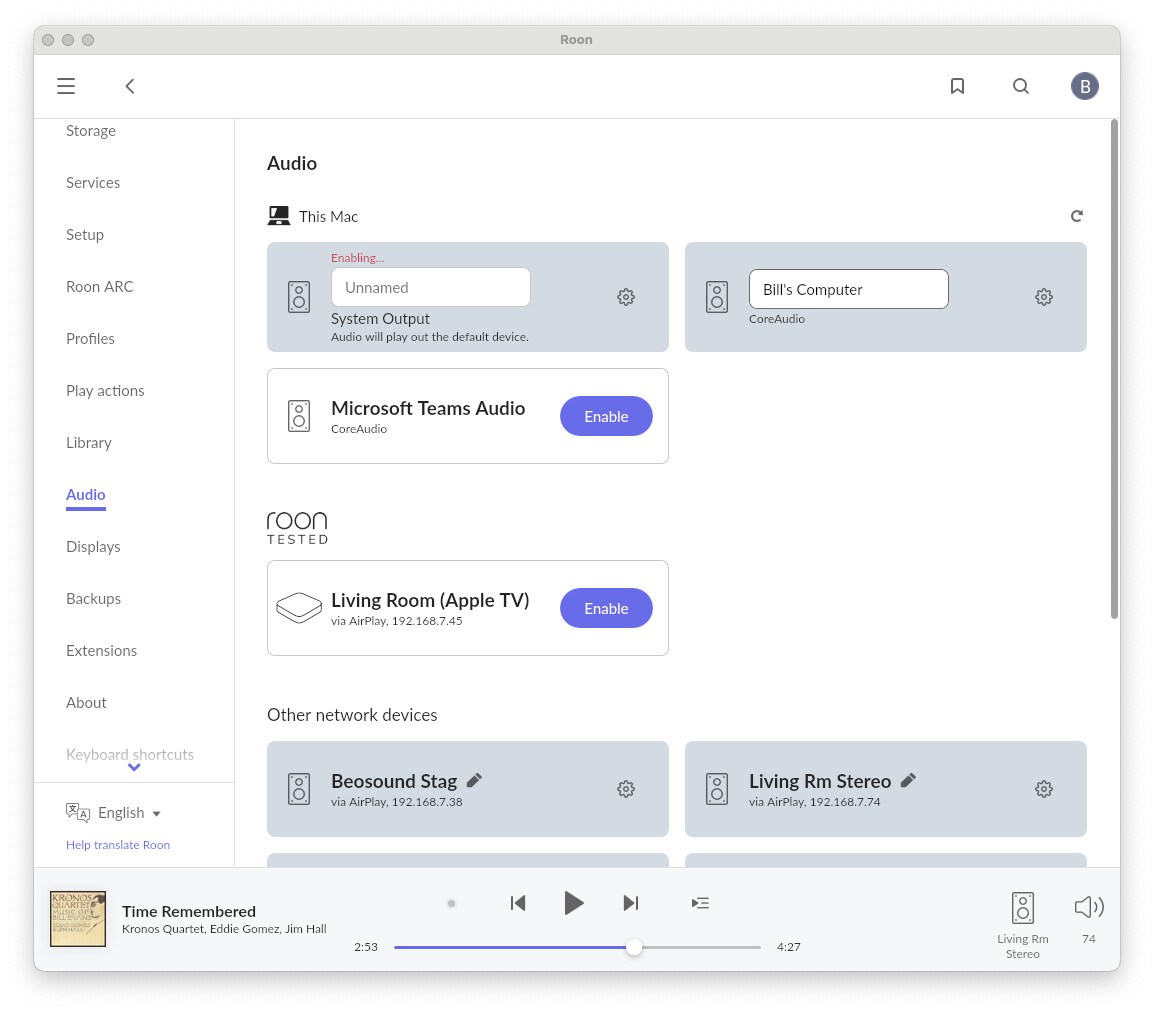Open Keyboard shortcuts
This screenshot has width=1154, height=1013.
click(130, 755)
